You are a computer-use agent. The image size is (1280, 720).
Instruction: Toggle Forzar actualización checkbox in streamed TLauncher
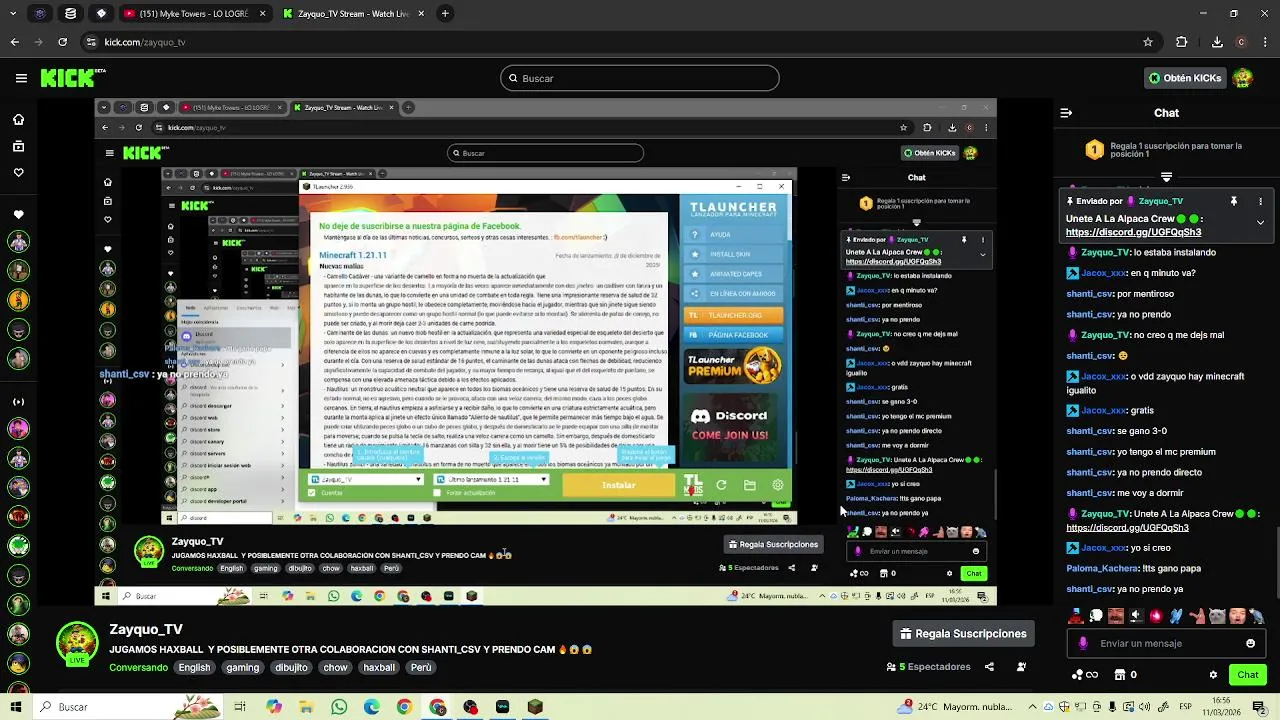coord(439,493)
